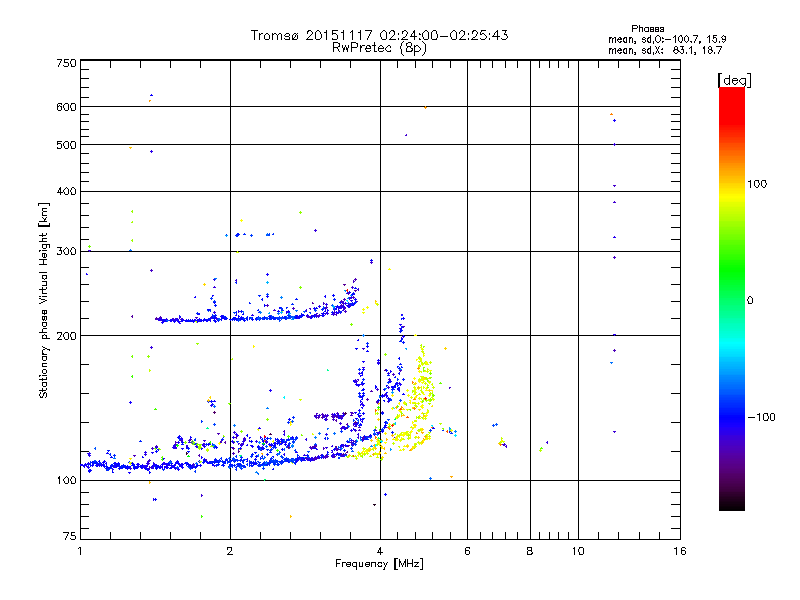Click the '400' height axis label
Image resolution: width=800 pixels, height=600 pixels.
pos(66,192)
